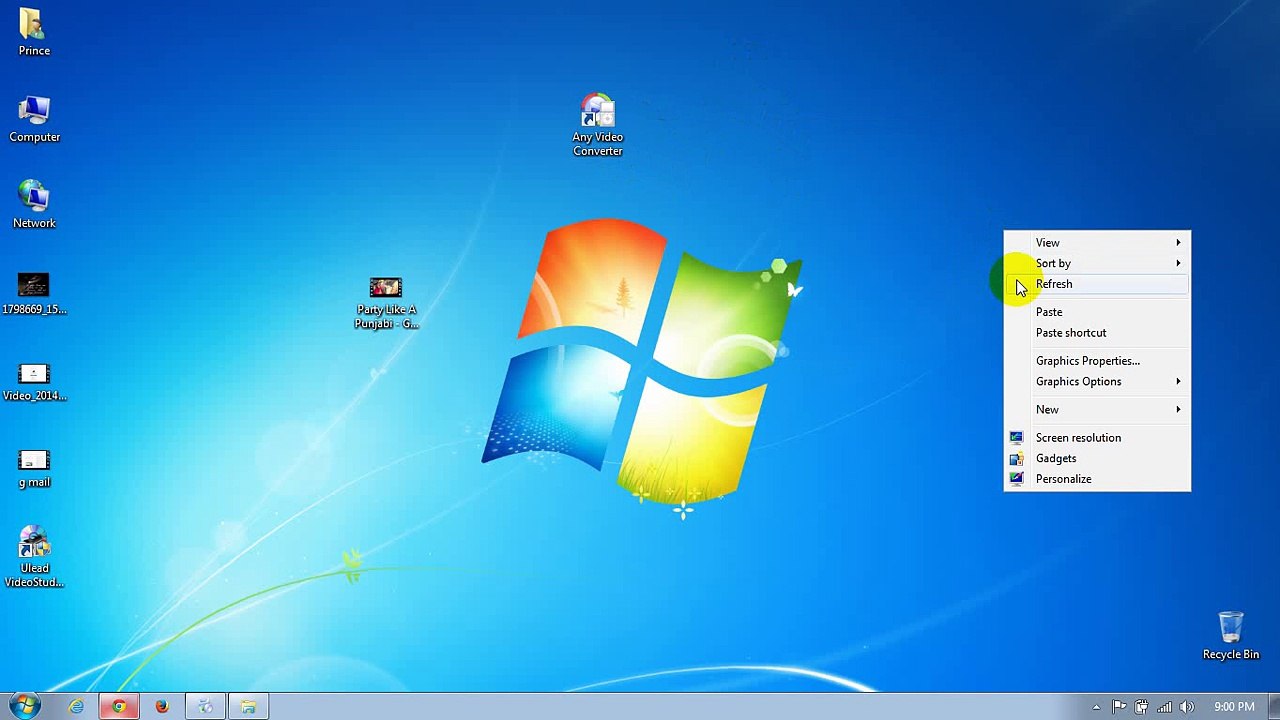The image size is (1280, 720).
Task: Expand the View submenu arrow
Action: [x=1178, y=243]
